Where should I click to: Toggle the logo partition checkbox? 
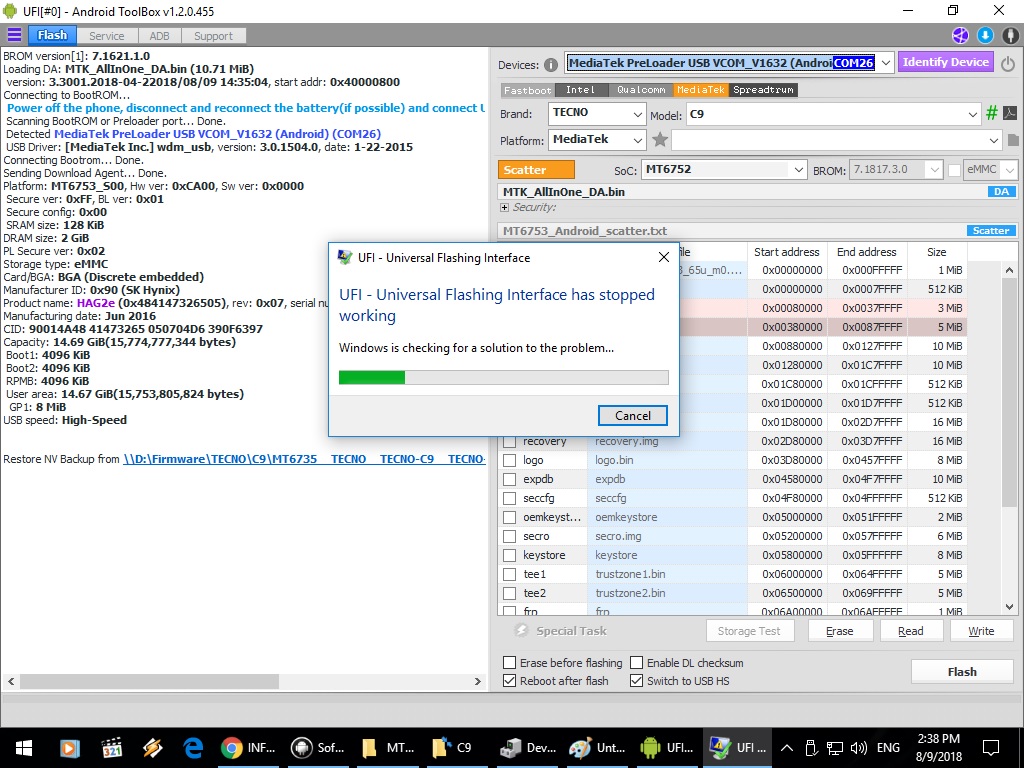coord(509,460)
